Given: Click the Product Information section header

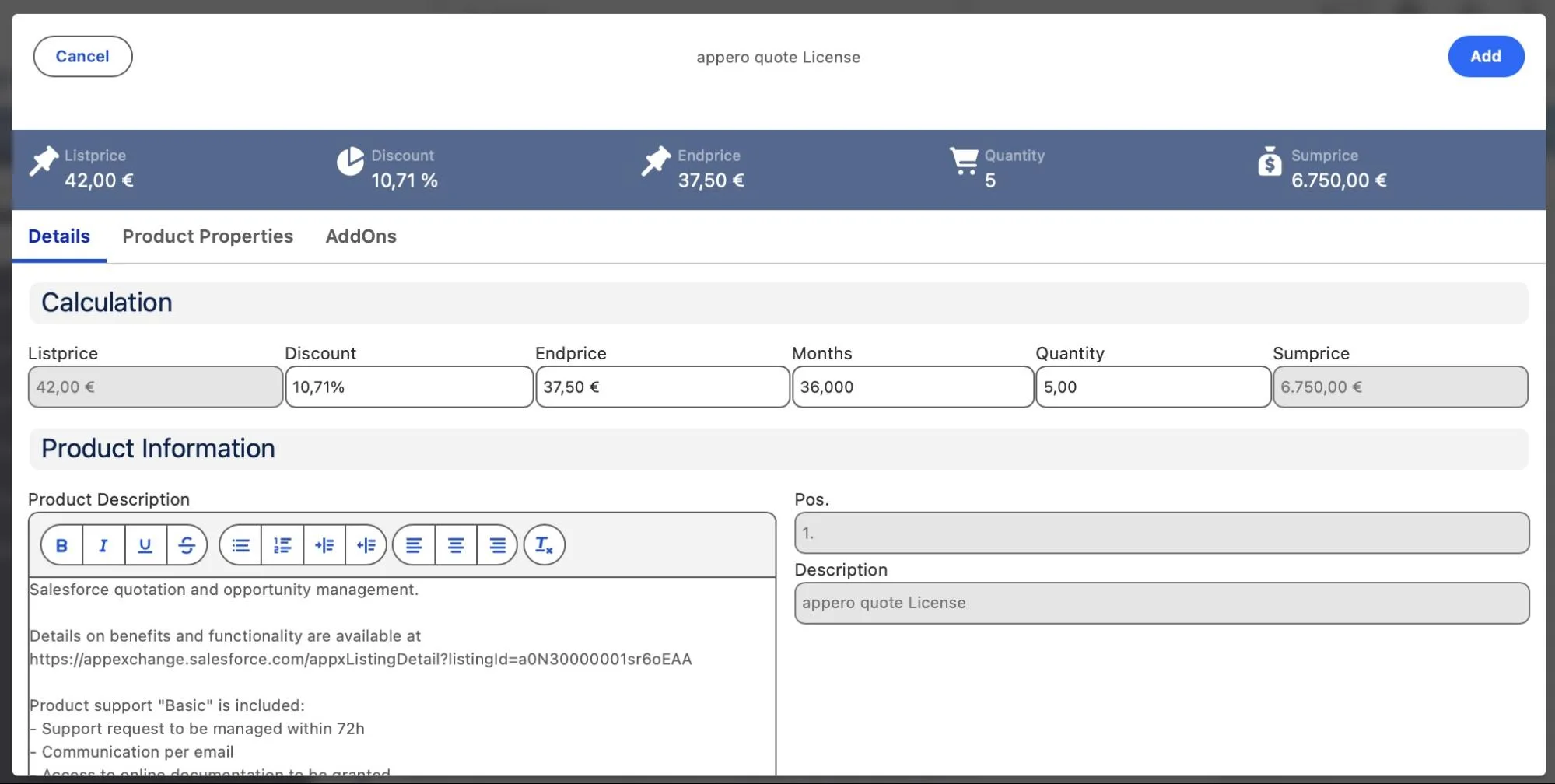Looking at the screenshot, I should pos(779,449).
